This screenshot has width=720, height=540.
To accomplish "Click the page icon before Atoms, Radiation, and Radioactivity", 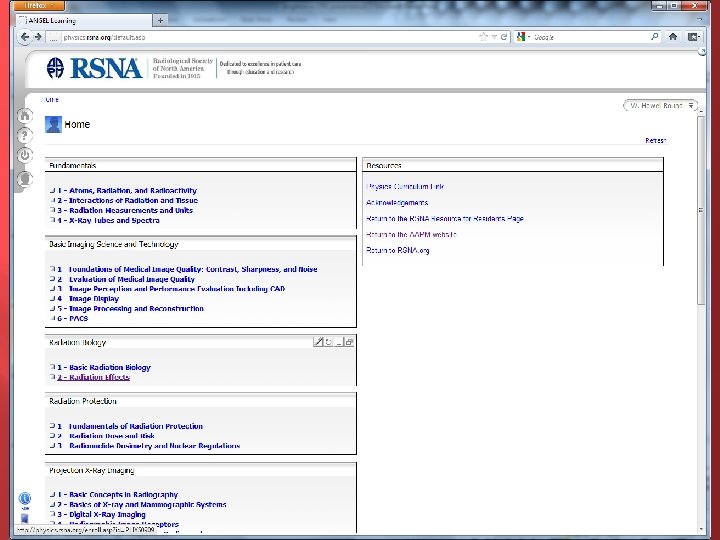I will [52, 190].
